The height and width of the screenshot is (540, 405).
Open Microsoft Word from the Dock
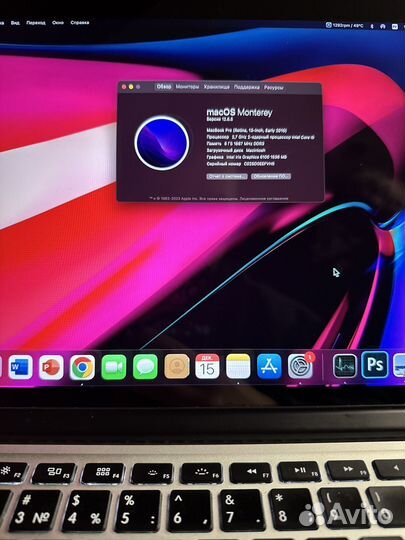[20, 367]
